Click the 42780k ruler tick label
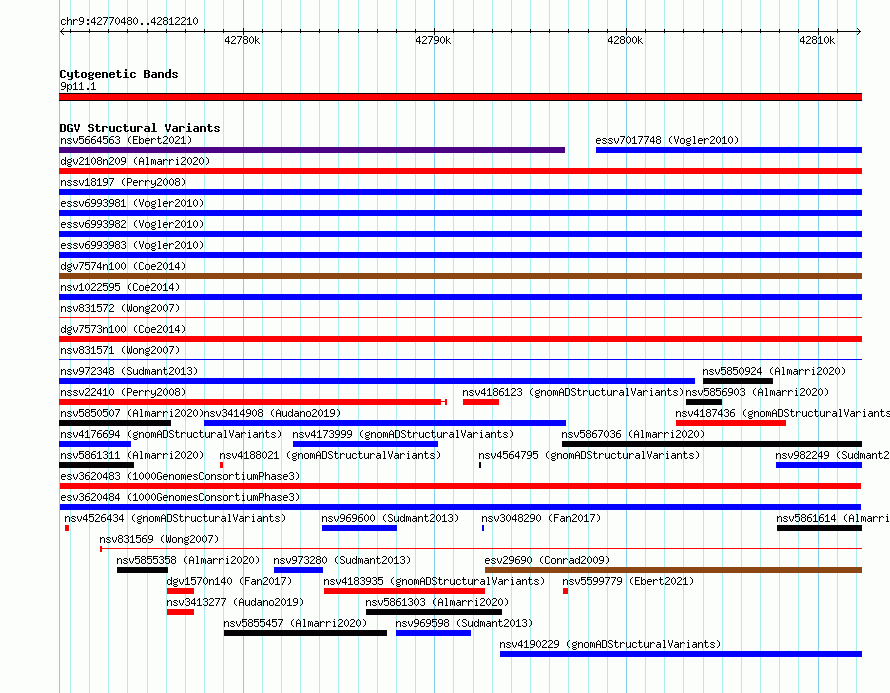The image size is (890, 693). pos(242,40)
